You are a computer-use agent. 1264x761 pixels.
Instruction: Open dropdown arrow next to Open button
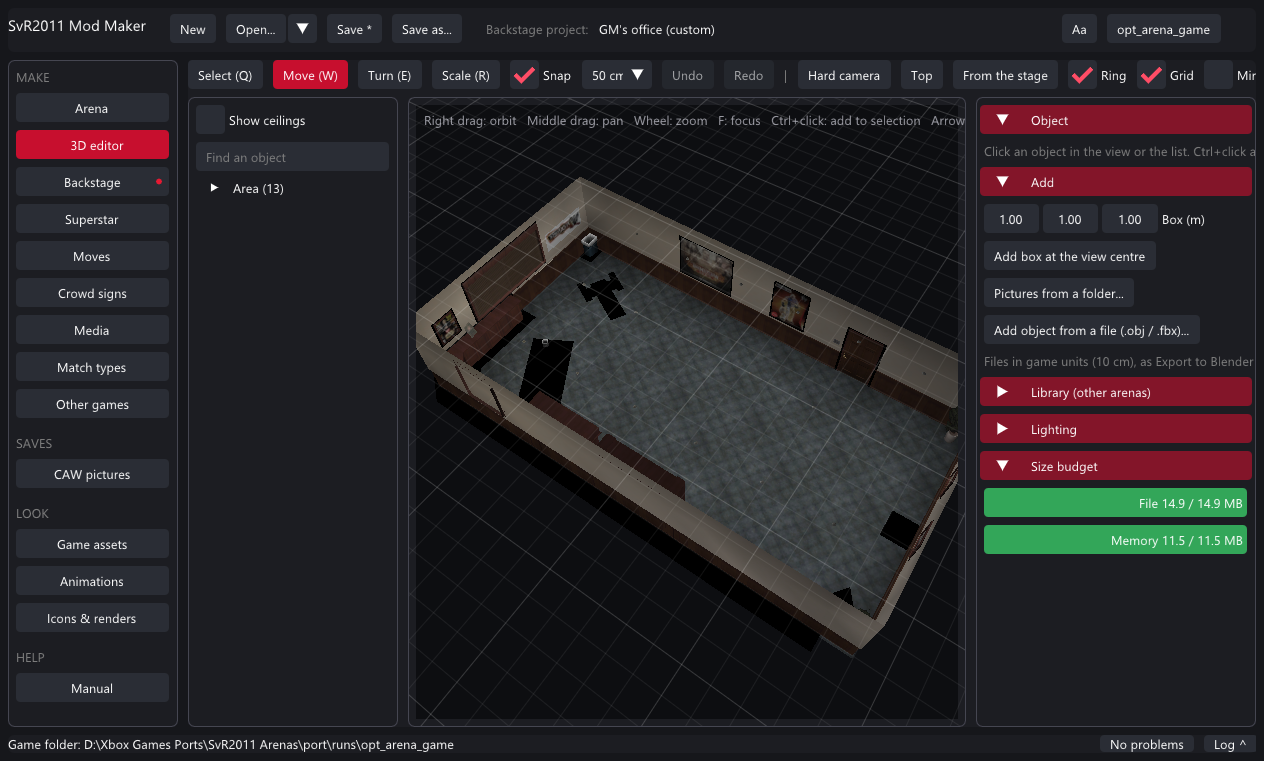[x=302, y=29]
